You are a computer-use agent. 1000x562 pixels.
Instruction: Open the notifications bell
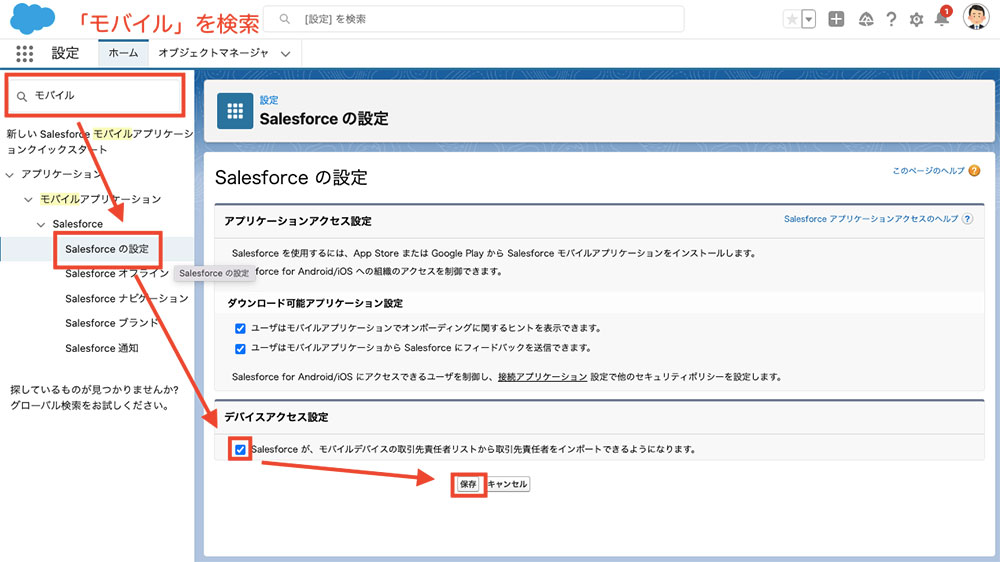(941, 19)
